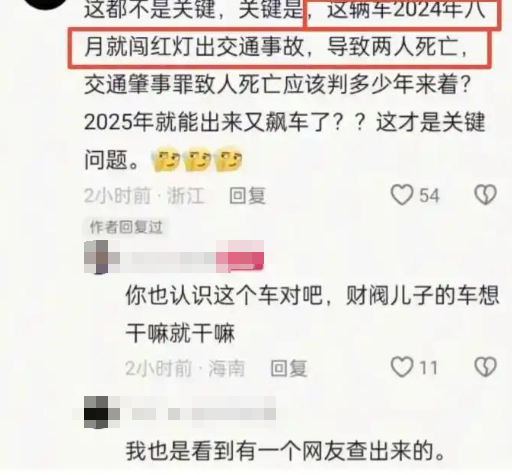Tap the reply '我也是看到有一个网友查出来的'
This screenshot has height=475, width=512.
click(286, 451)
